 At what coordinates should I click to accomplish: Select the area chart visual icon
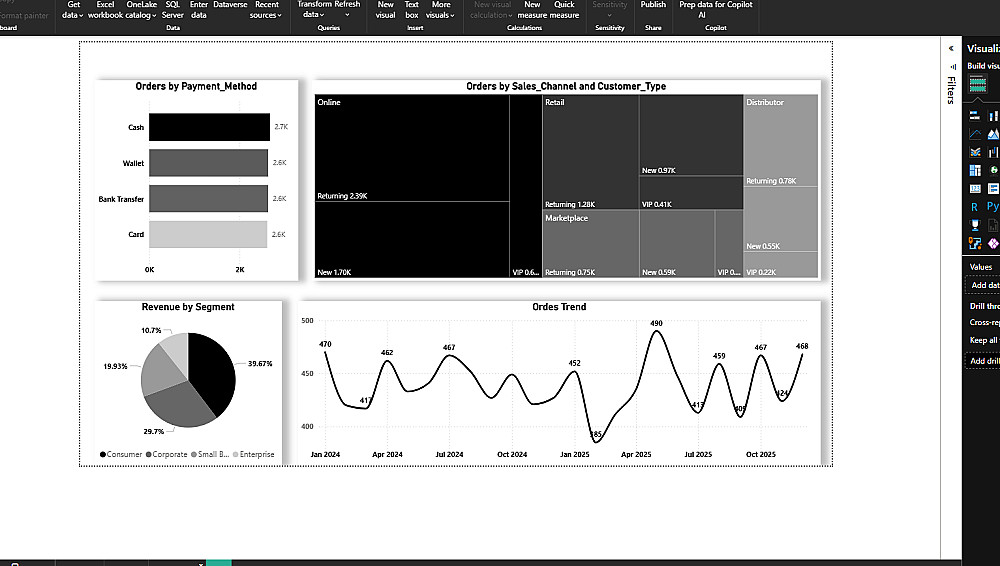(993, 134)
